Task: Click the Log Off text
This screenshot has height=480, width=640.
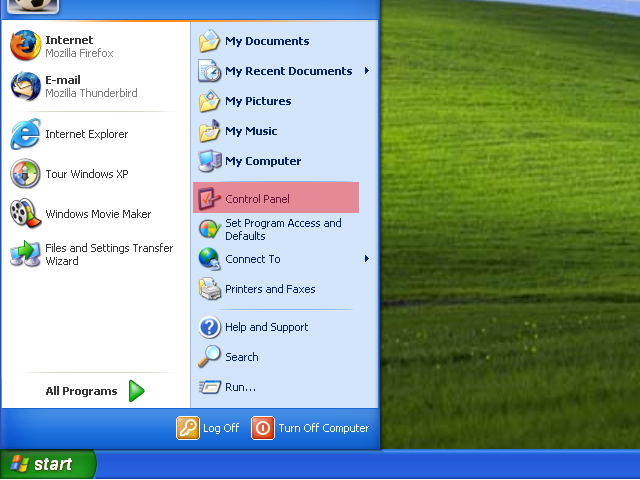Action: tap(221, 428)
